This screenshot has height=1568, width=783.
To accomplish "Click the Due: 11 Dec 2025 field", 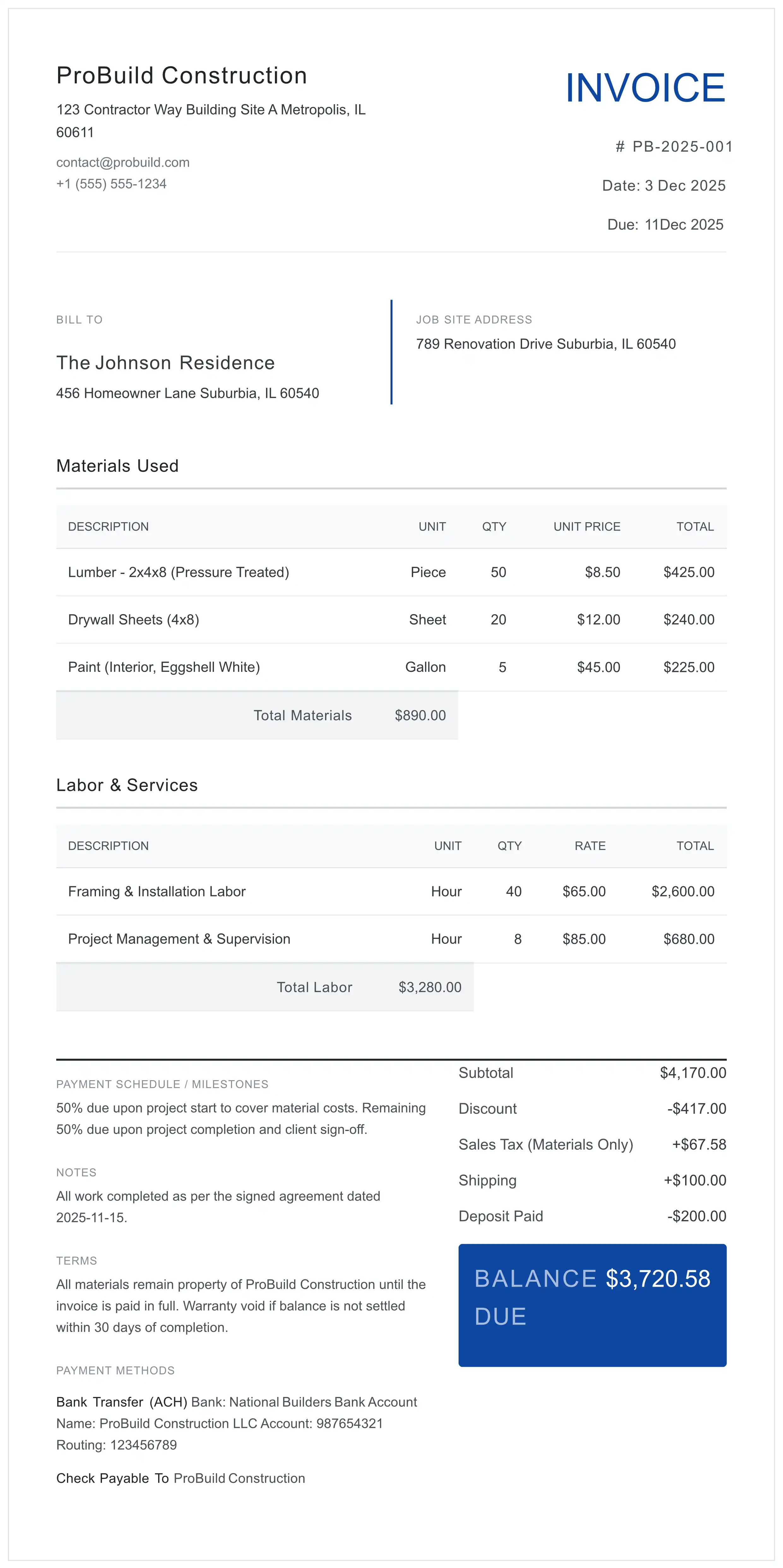I will point(664,224).
